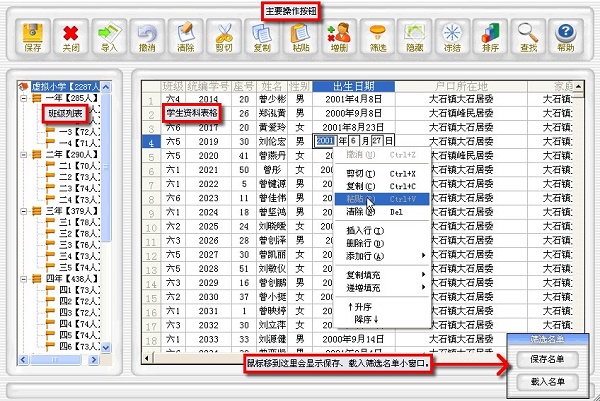Choose 剪切(T) from the context menu
This screenshot has height=401, width=600.
(382, 174)
